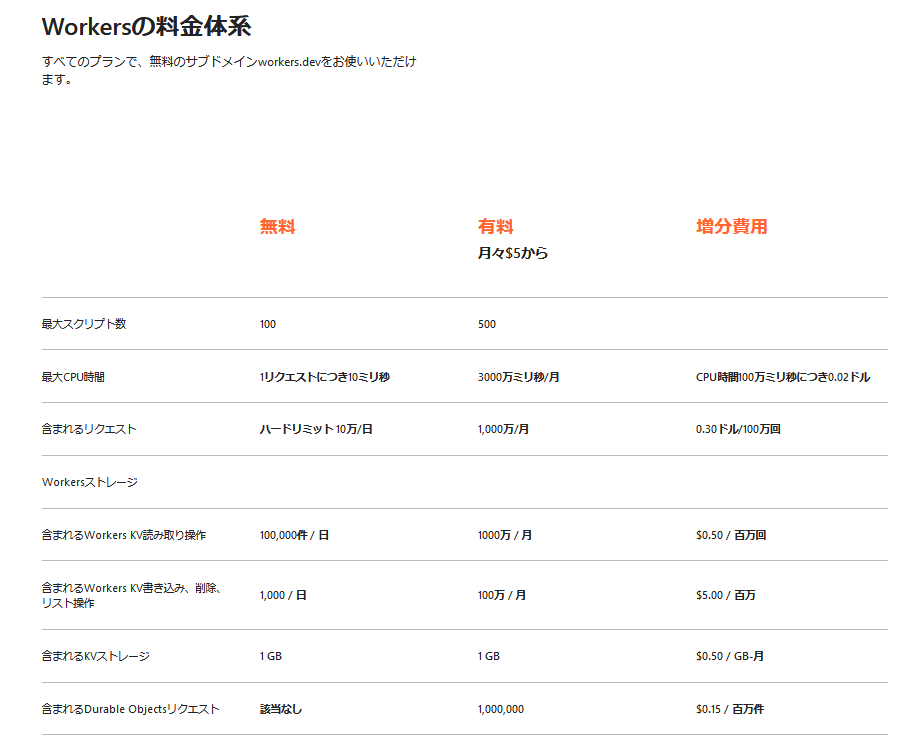Image resolution: width=921 pixels, height=741 pixels.
Task: Select the 増分費用 column header
Action: pos(731,227)
